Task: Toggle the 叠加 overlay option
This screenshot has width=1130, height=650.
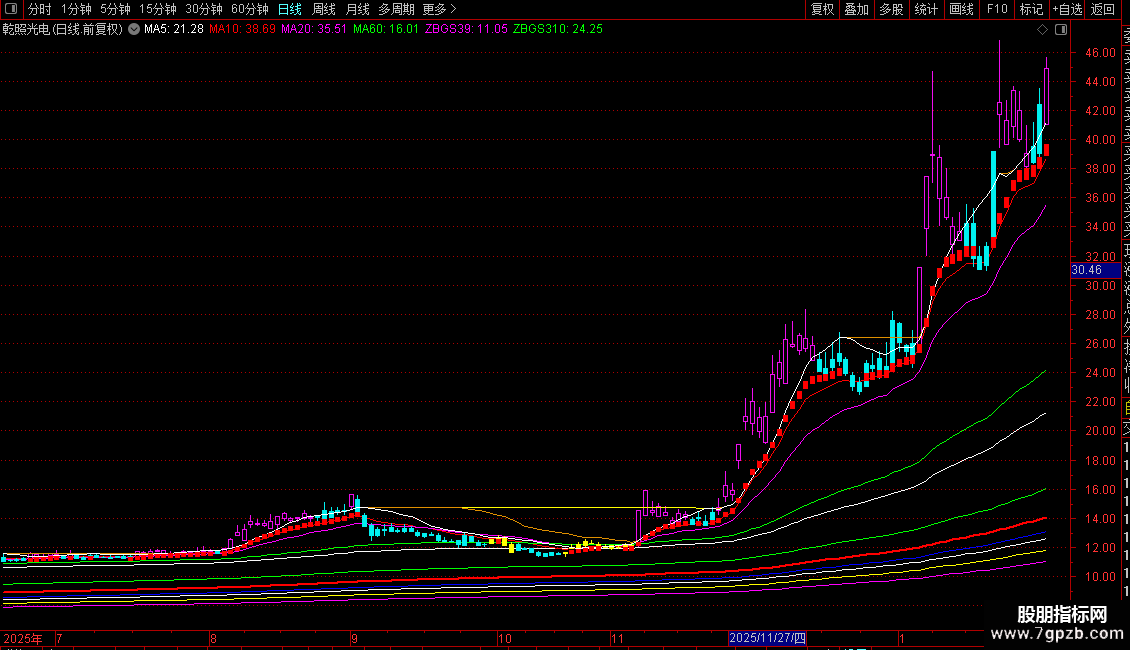Action: [856, 9]
